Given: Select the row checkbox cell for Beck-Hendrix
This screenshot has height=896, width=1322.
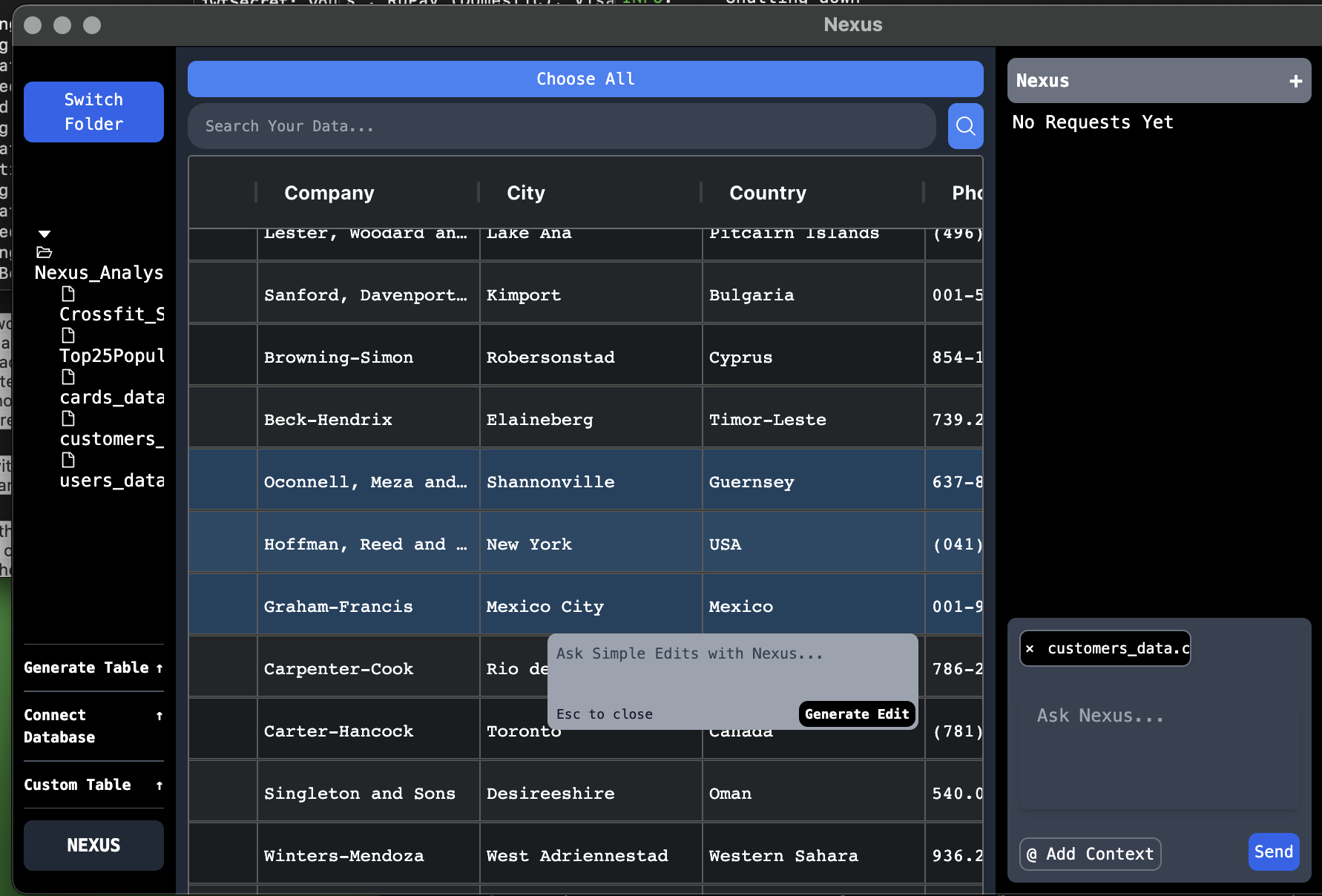Looking at the screenshot, I should click(x=223, y=419).
